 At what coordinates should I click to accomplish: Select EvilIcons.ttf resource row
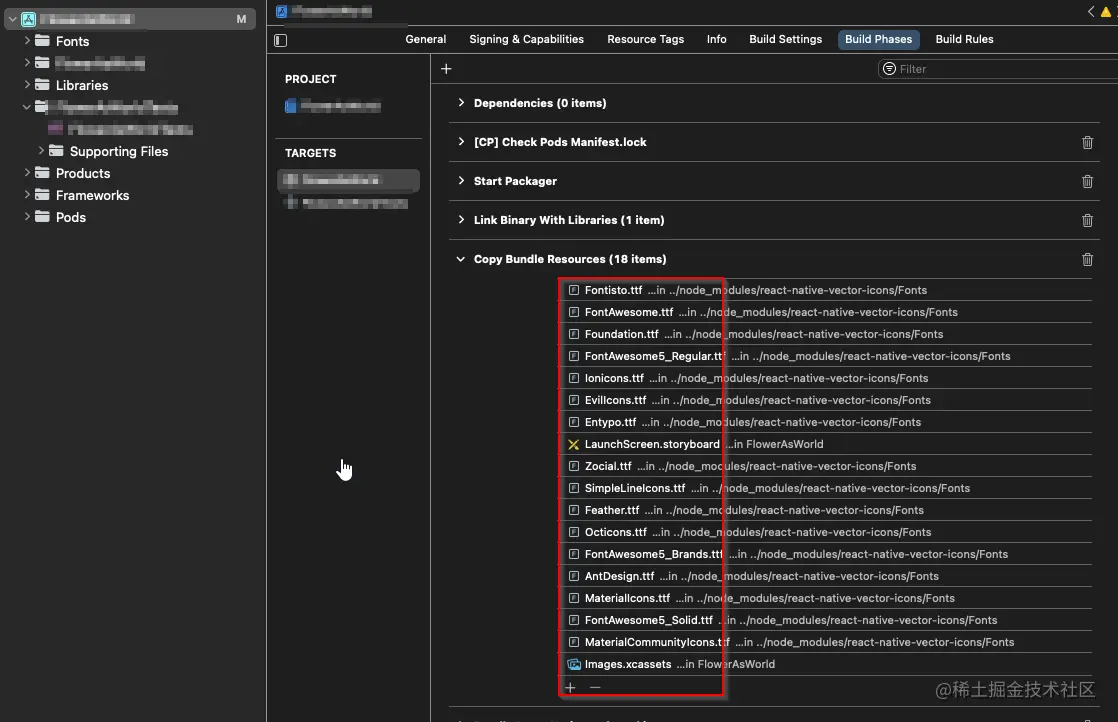tap(827, 400)
